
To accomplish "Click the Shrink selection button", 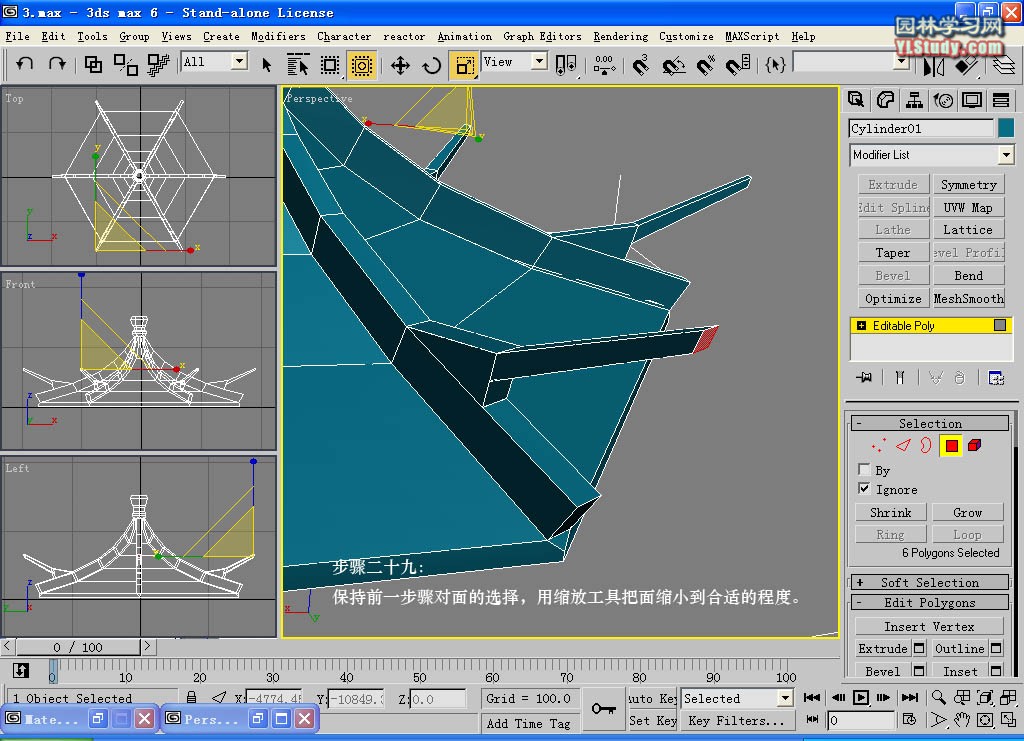I will [891, 512].
